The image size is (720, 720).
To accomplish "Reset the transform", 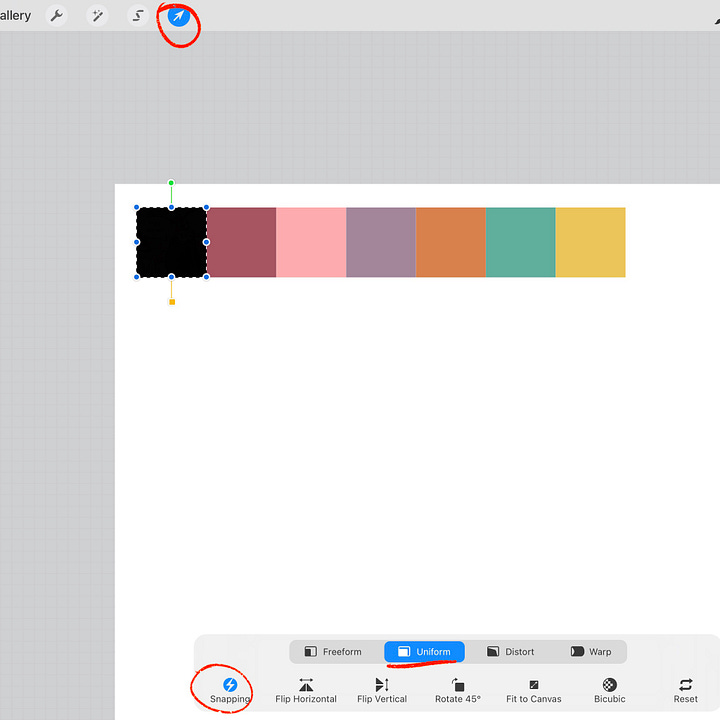I will 686,690.
